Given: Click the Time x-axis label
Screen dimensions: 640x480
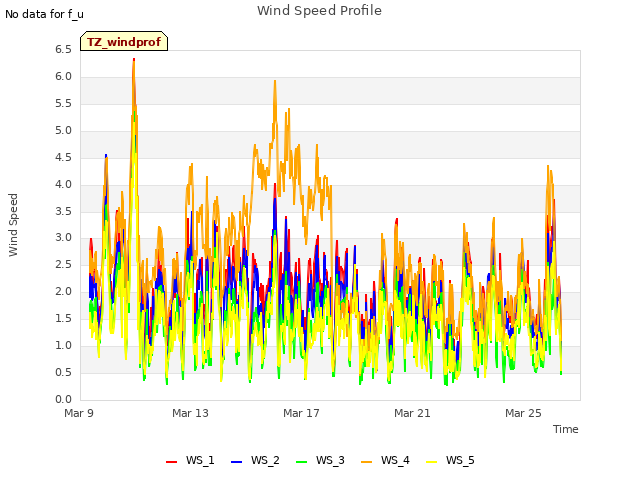Looking at the screenshot, I should coord(565,429).
